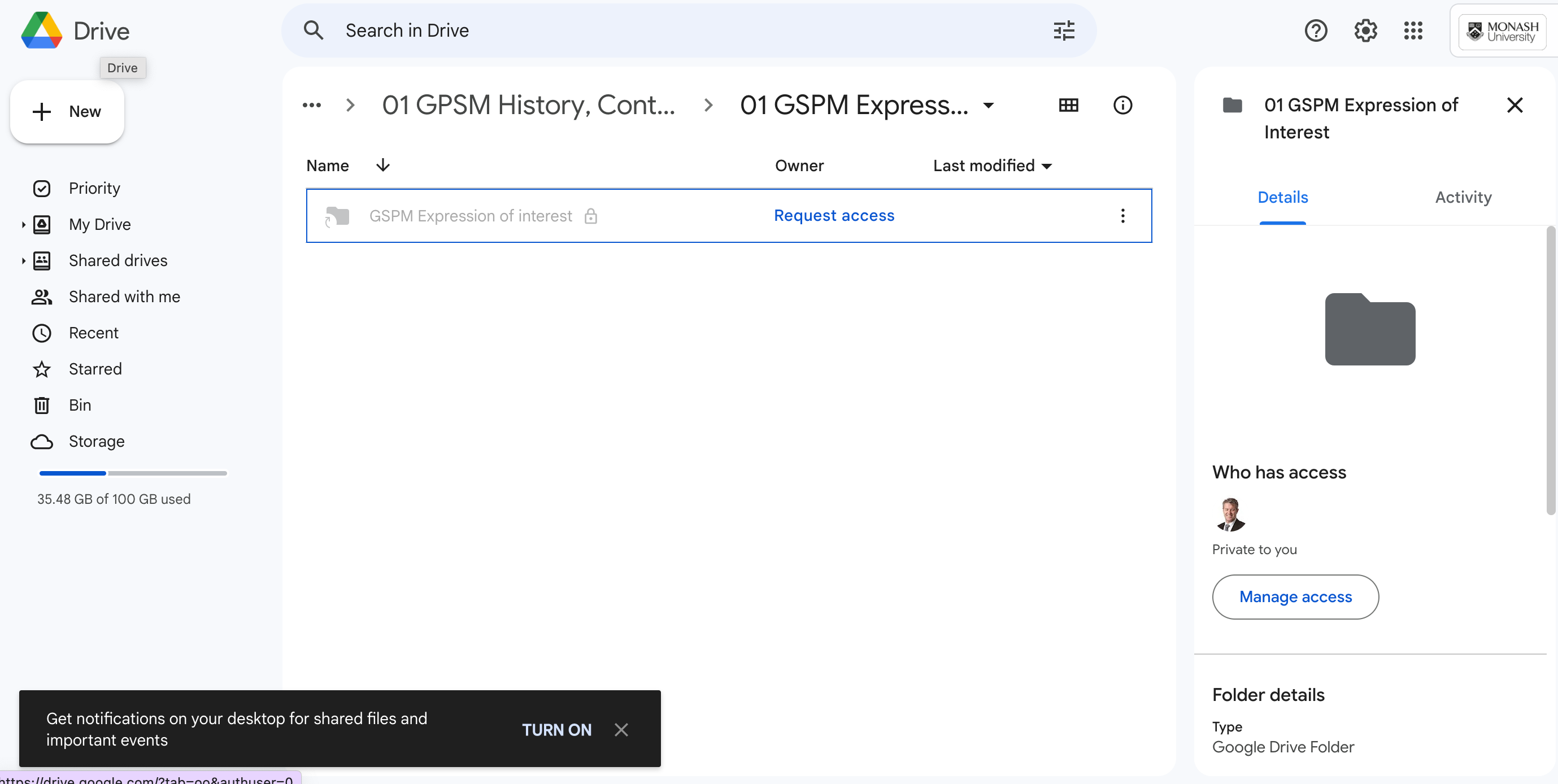Click the Manage access button
The height and width of the screenshot is (784, 1558).
pos(1295,596)
